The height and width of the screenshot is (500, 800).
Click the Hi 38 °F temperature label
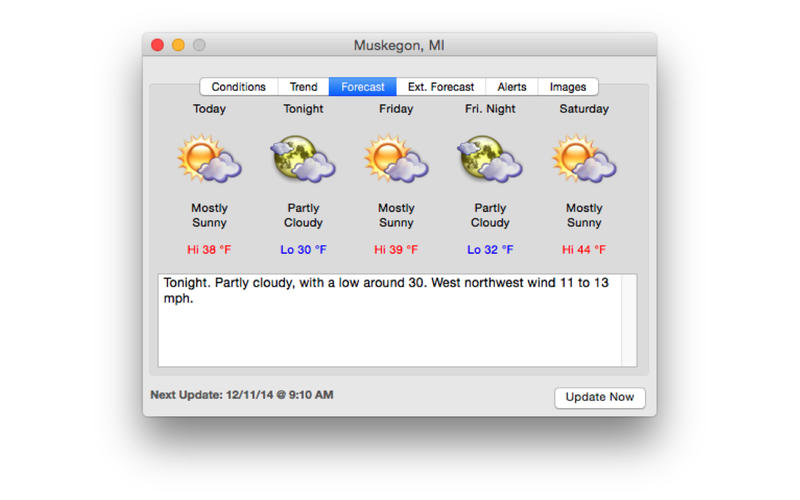coord(209,249)
